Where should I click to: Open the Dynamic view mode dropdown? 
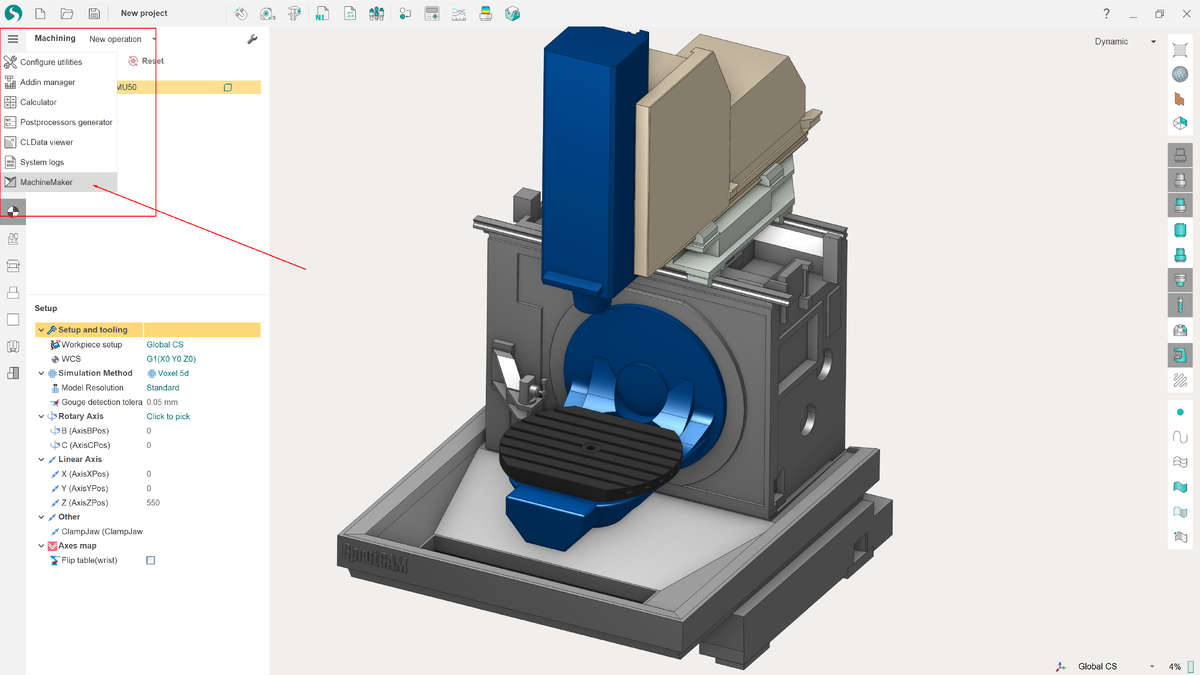point(1125,41)
